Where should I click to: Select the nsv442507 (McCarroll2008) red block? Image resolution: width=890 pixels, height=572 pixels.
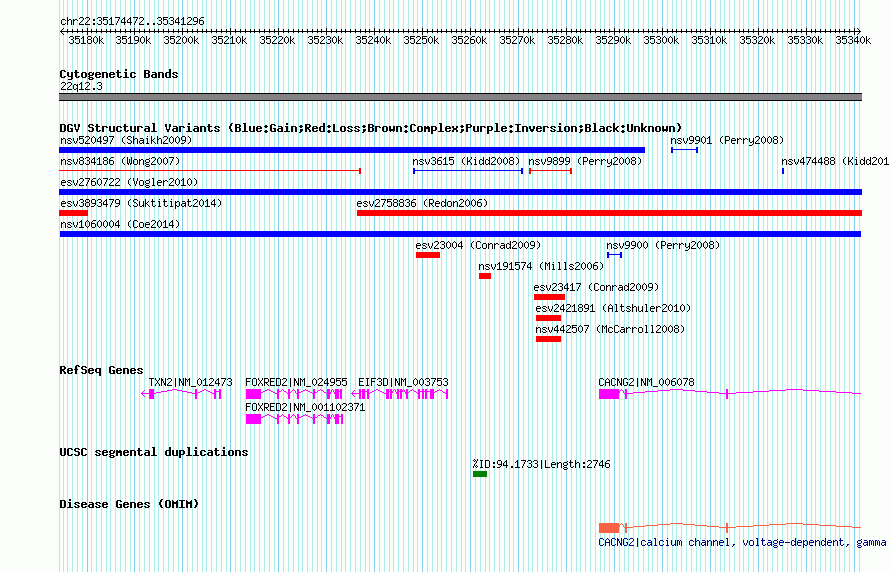548,339
